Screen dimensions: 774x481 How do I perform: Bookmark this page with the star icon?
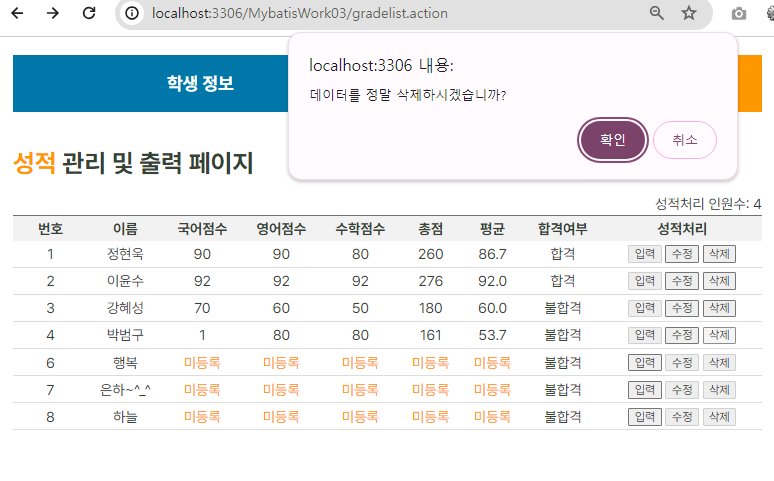tap(689, 13)
